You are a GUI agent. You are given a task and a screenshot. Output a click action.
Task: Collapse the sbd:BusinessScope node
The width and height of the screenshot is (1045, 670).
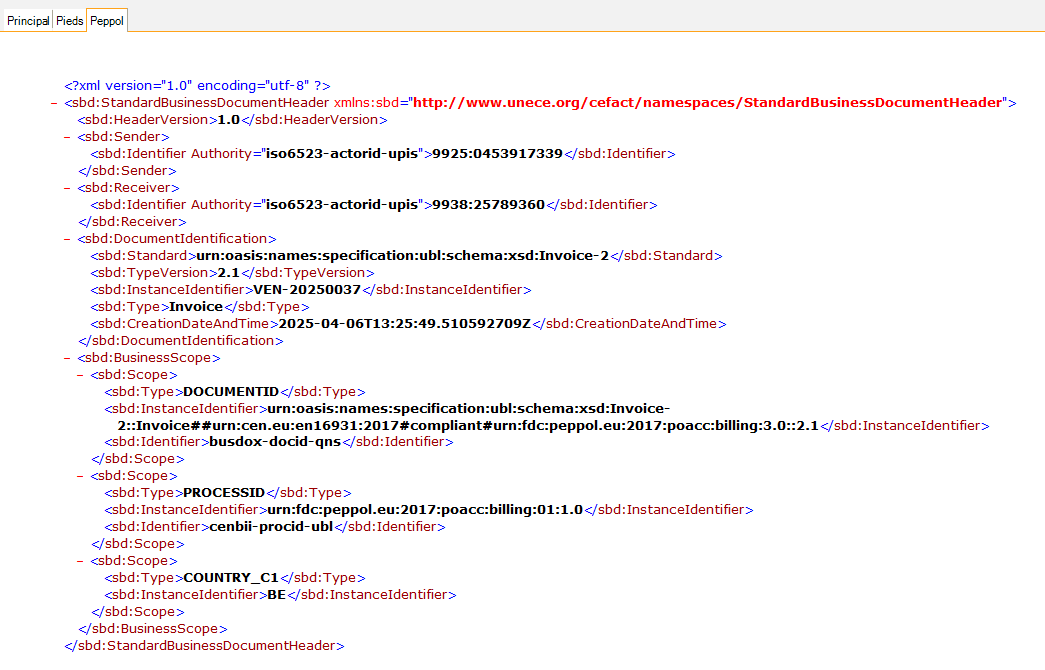point(67,358)
